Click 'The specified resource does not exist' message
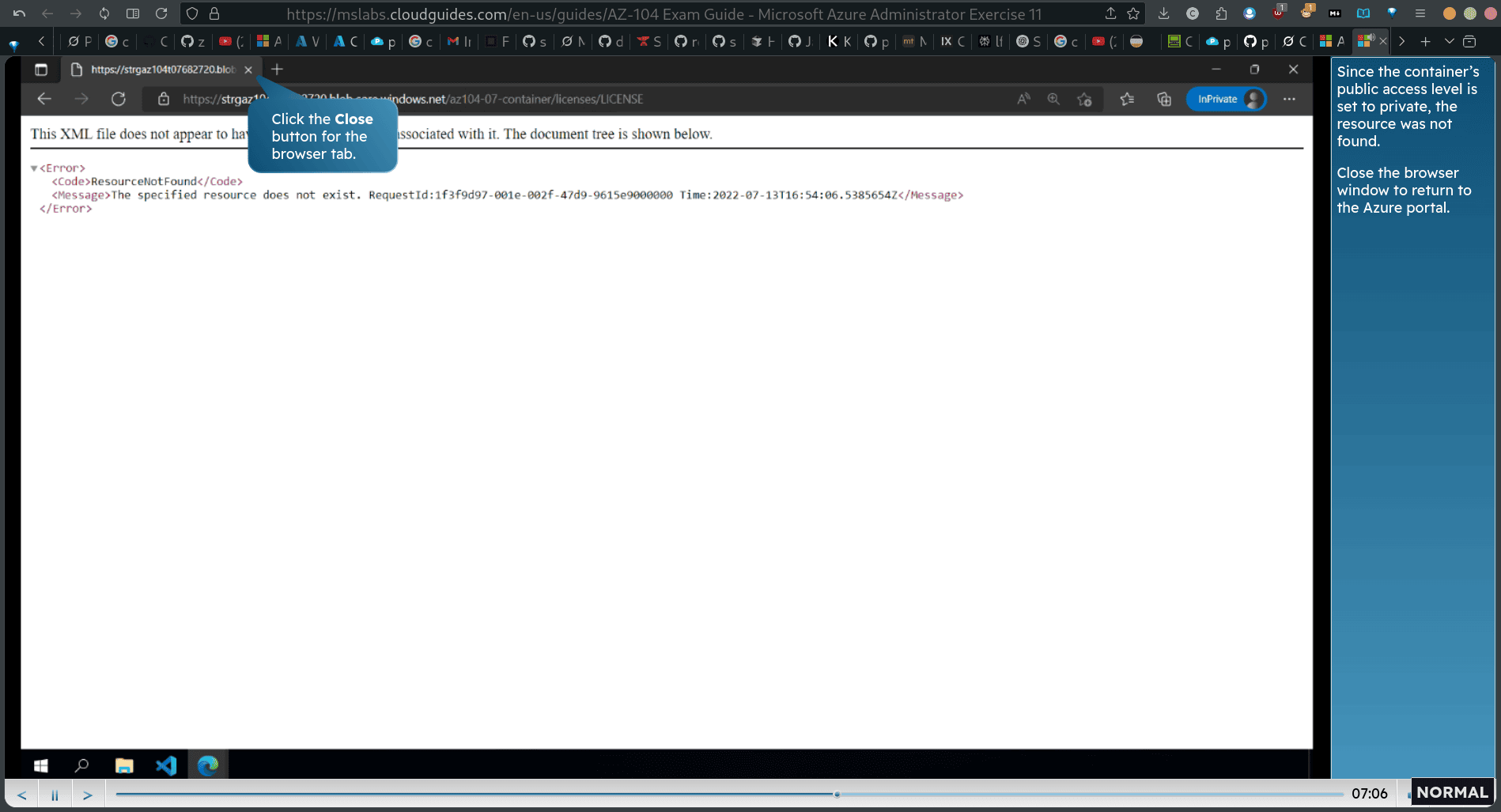 (236, 195)
